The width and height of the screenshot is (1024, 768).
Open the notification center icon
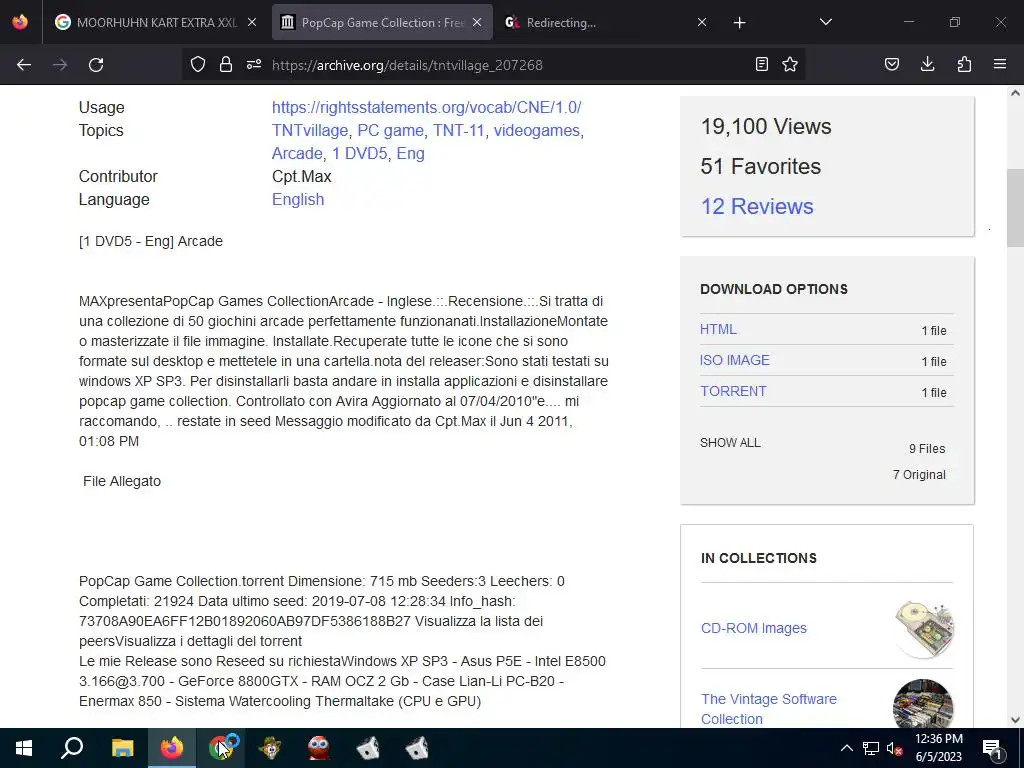pos(993,748)
